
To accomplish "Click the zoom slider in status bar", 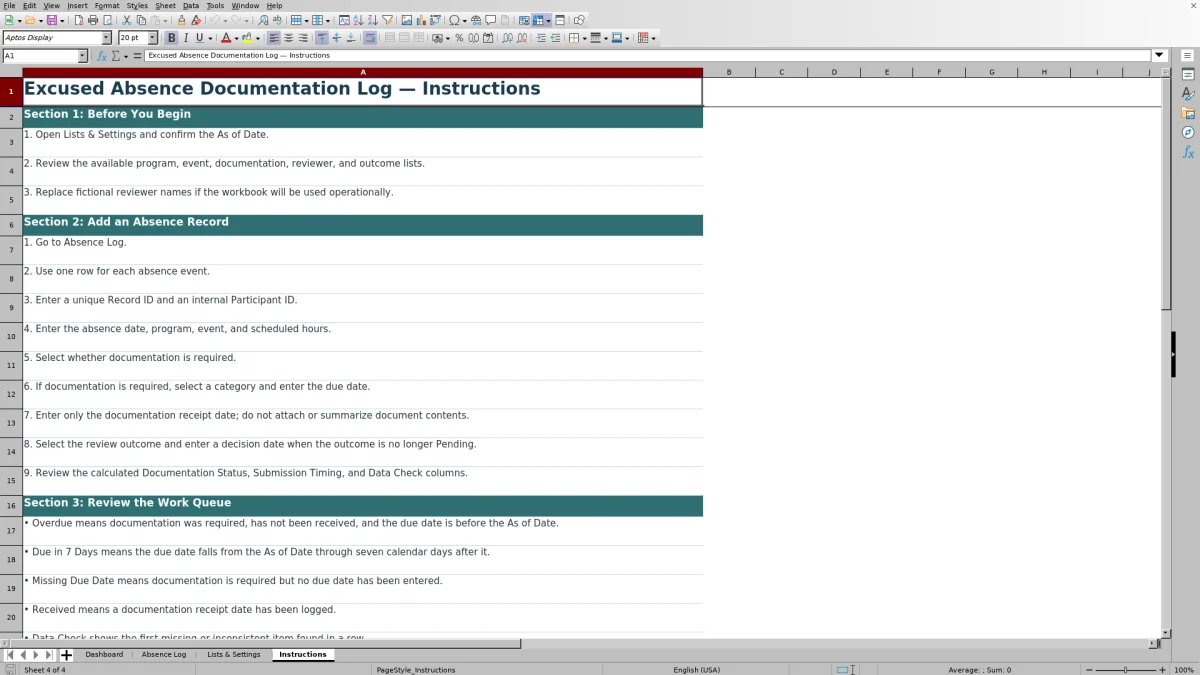I will (x=1125, y=670).
